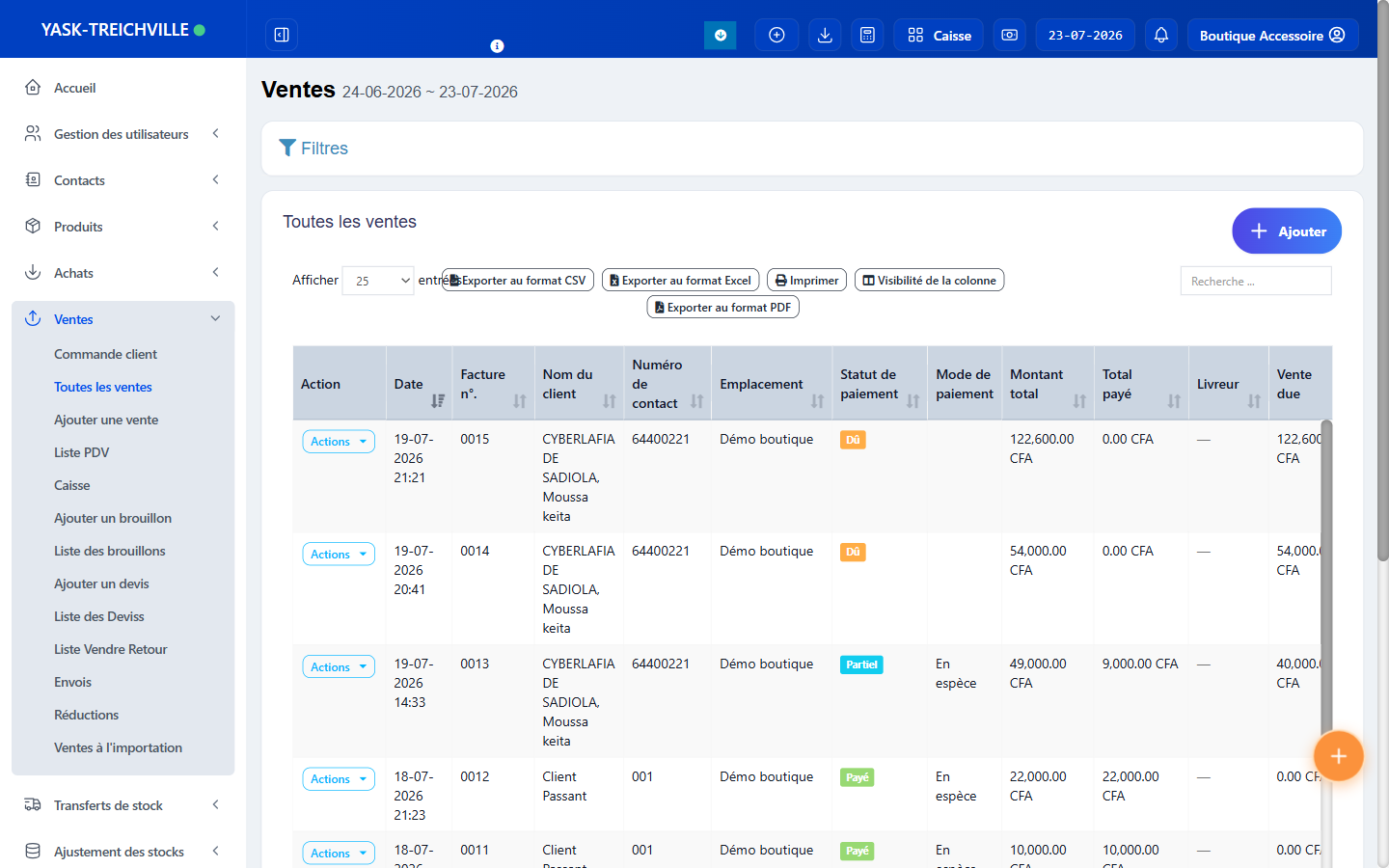Image resolution: width=1389 pixels, height=868 pixels.
Task: Click the Contacts address-book icon
Action: (x=33, y=180)
